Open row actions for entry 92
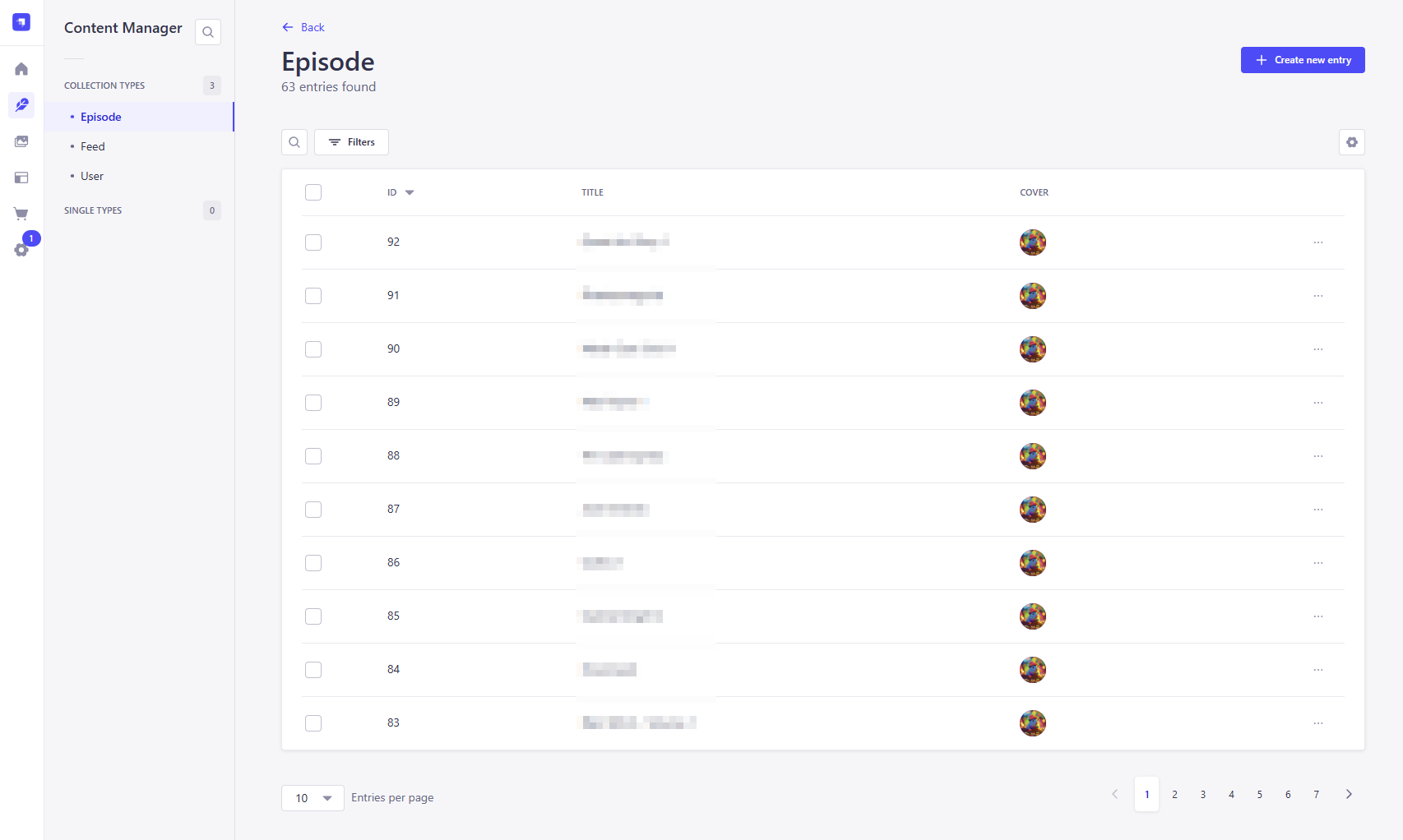This screenshot has height=840, width=1403. point(1318,242)
